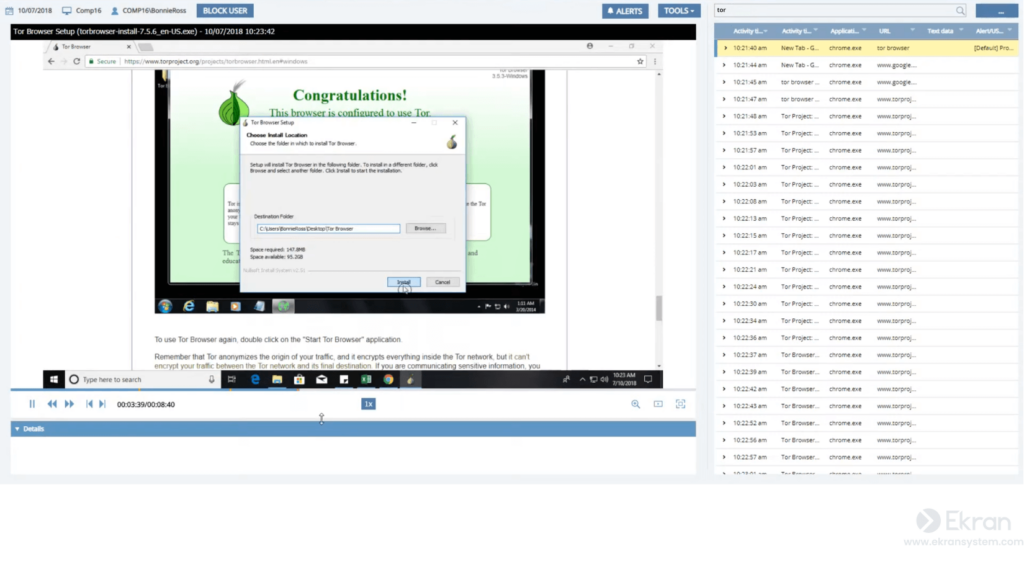Click 'tor browser' URL cell in highlighted row
Screen dimensions: 1024x572
pyautogui.click(x=893, y=48)
